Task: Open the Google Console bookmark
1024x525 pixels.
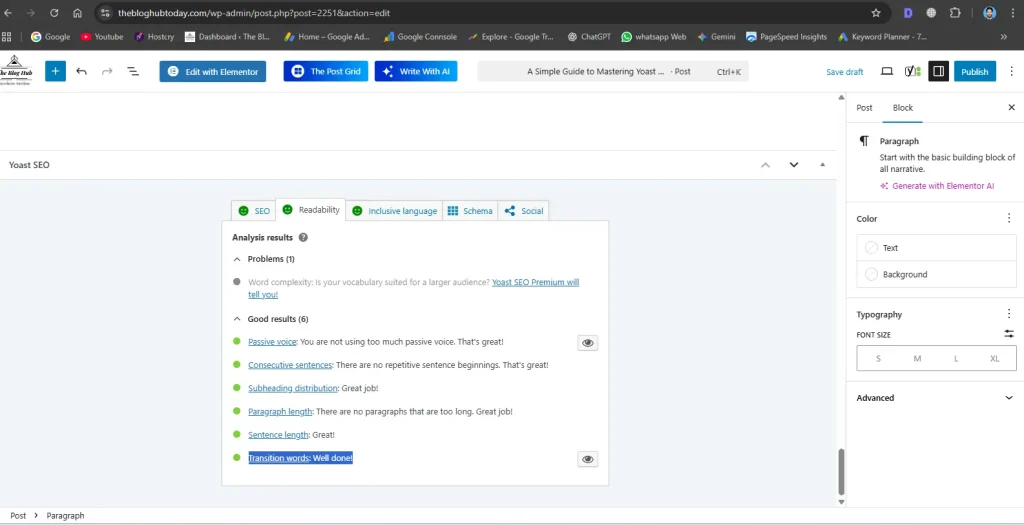Action: [x=420, y=37]
